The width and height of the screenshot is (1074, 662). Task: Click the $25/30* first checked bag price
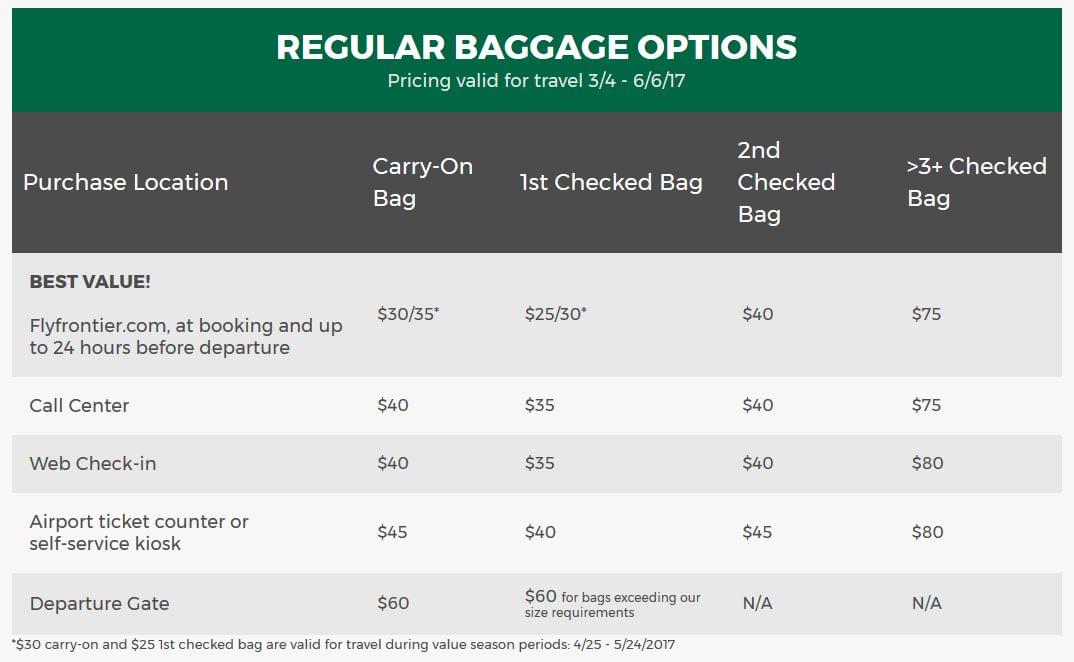pyautogui.click(x=555, y=314)
